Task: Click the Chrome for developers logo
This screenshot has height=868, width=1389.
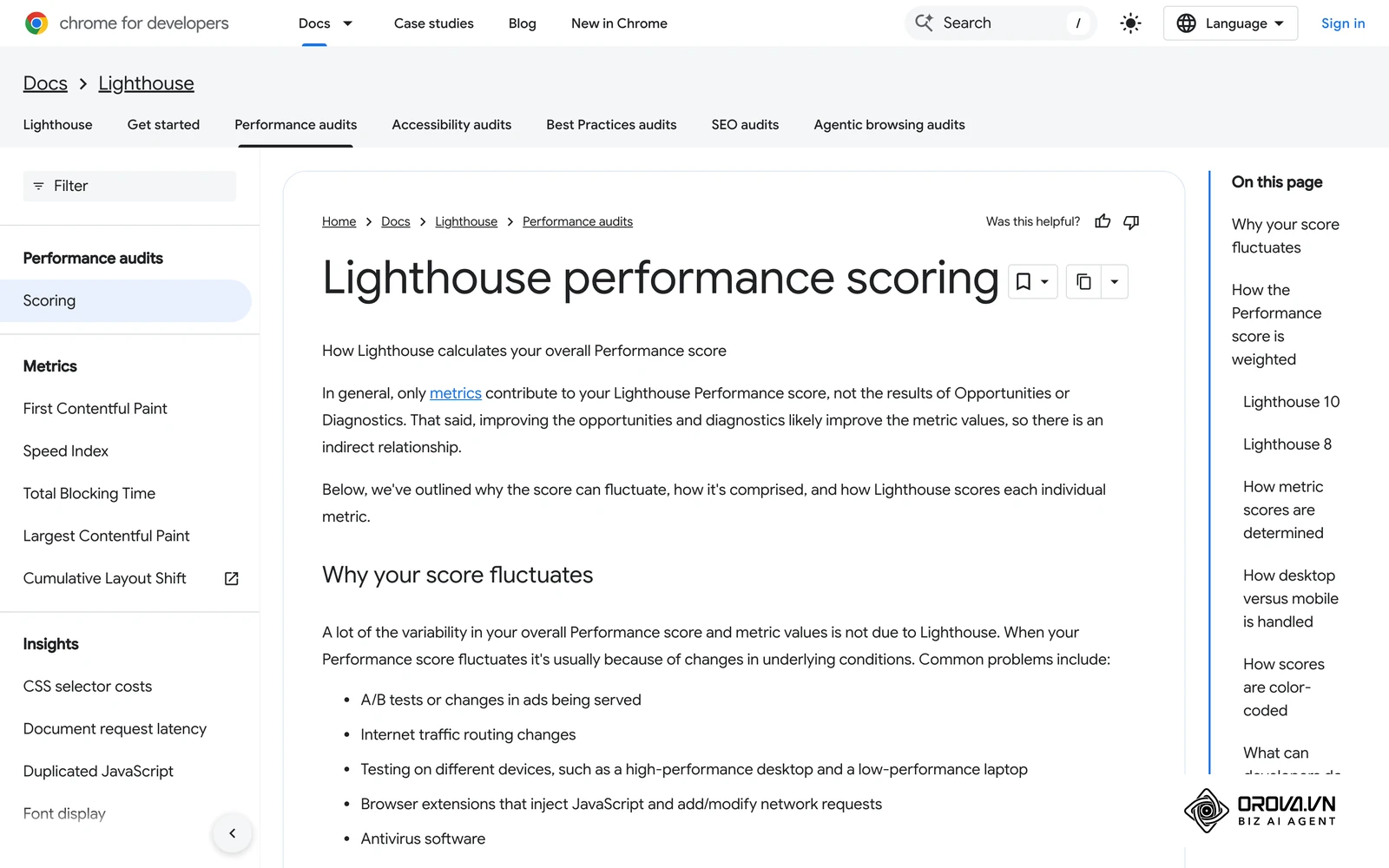Action: pos(126,23)
